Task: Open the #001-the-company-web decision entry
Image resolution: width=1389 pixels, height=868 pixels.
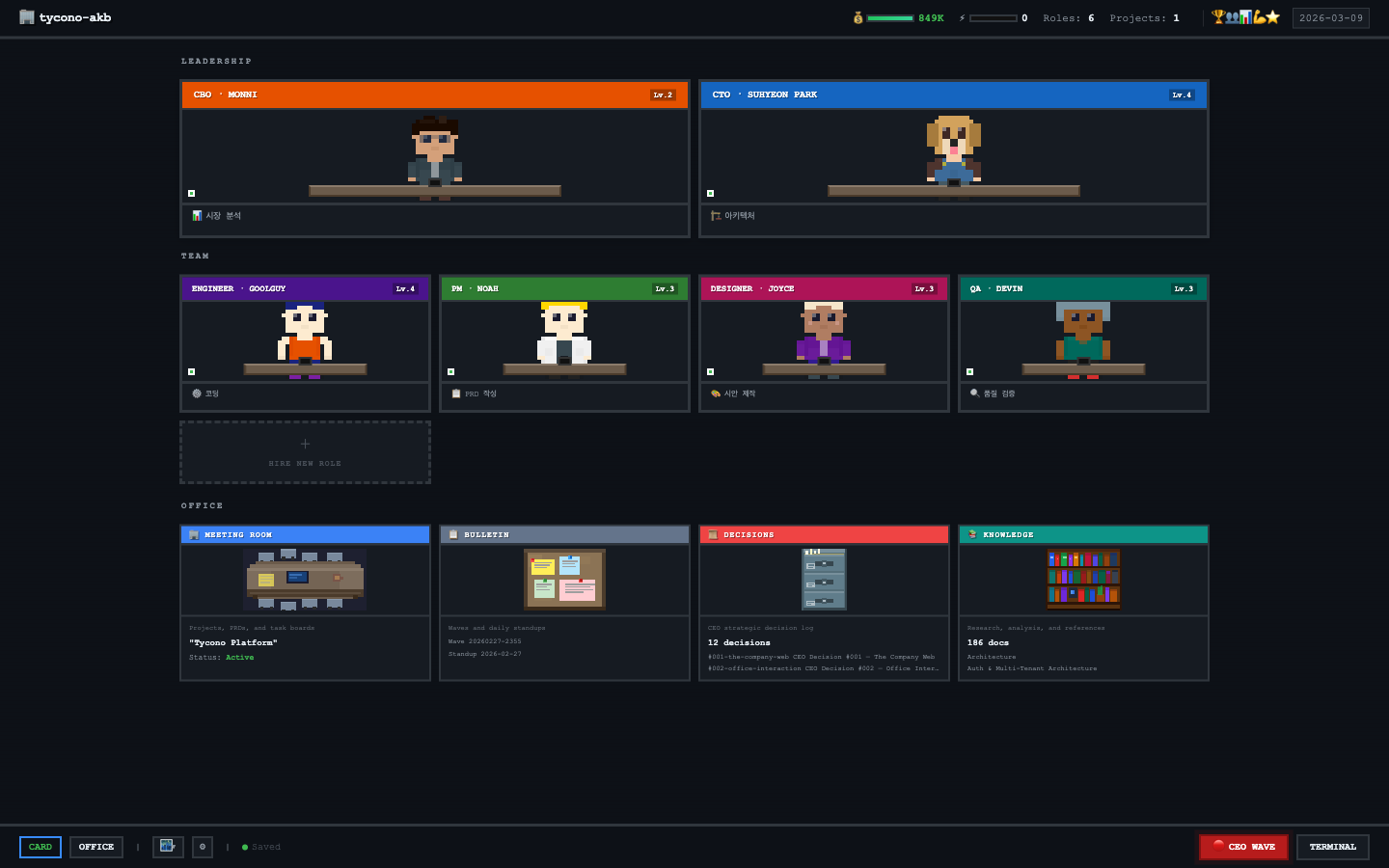Action: pos(824,657)
